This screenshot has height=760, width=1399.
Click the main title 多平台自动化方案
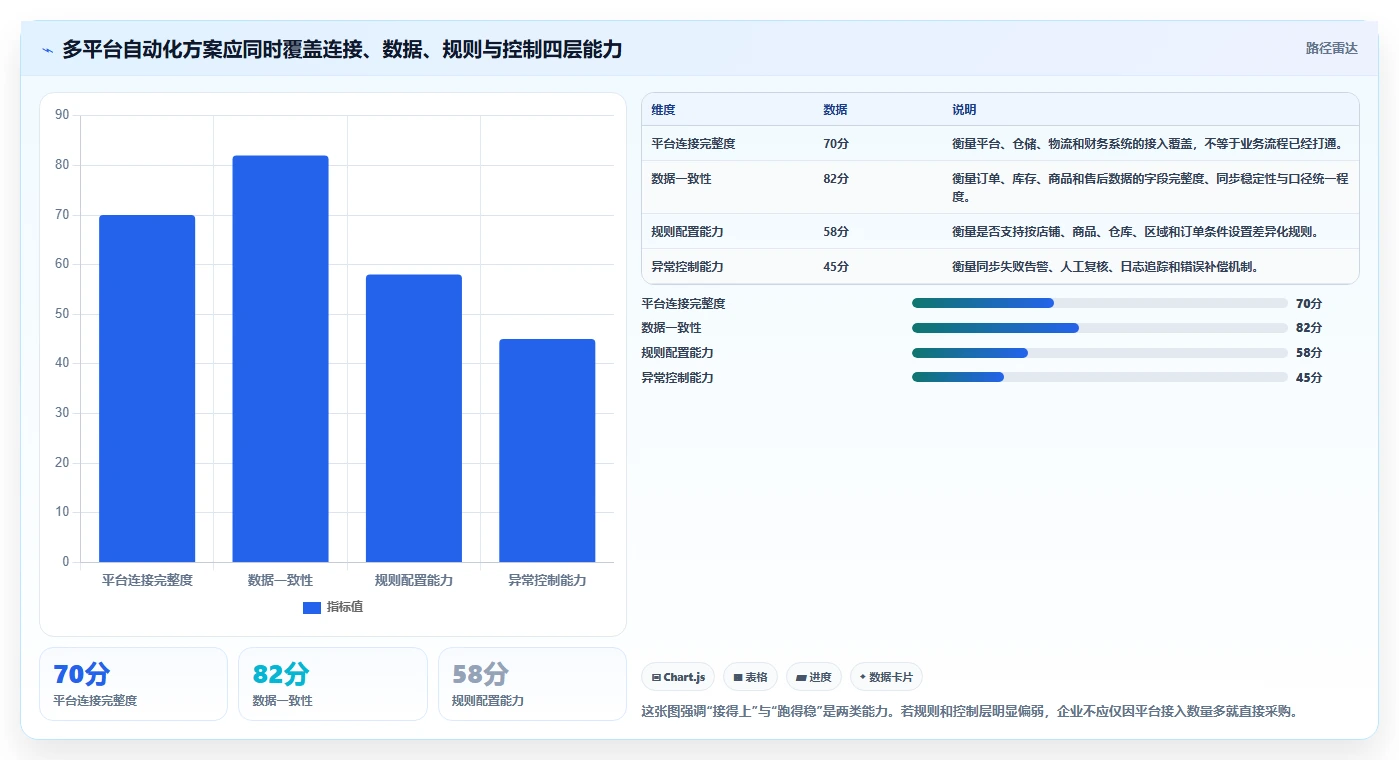pos(342,49)
